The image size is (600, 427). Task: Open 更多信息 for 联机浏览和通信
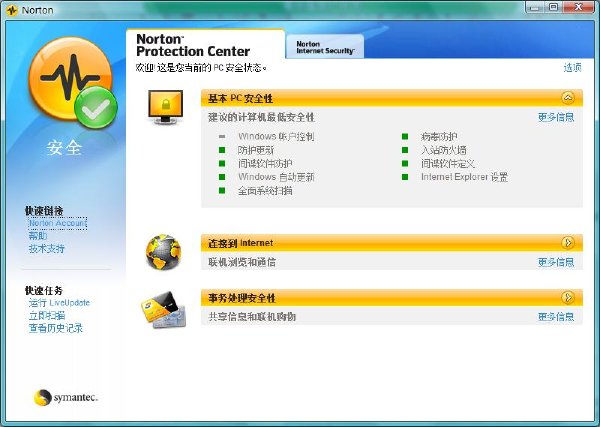pos(556,262)
